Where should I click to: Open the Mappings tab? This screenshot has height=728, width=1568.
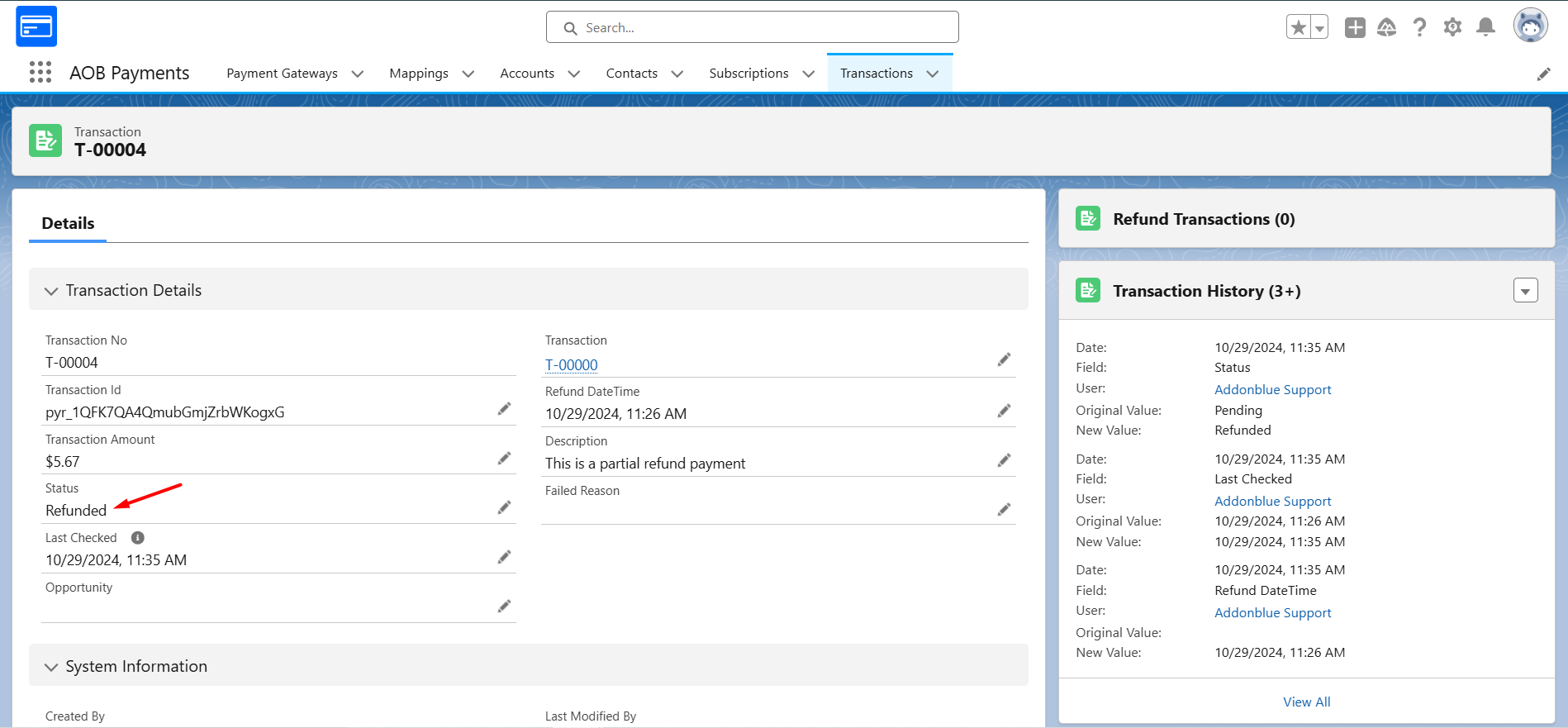tap(419, 74)
